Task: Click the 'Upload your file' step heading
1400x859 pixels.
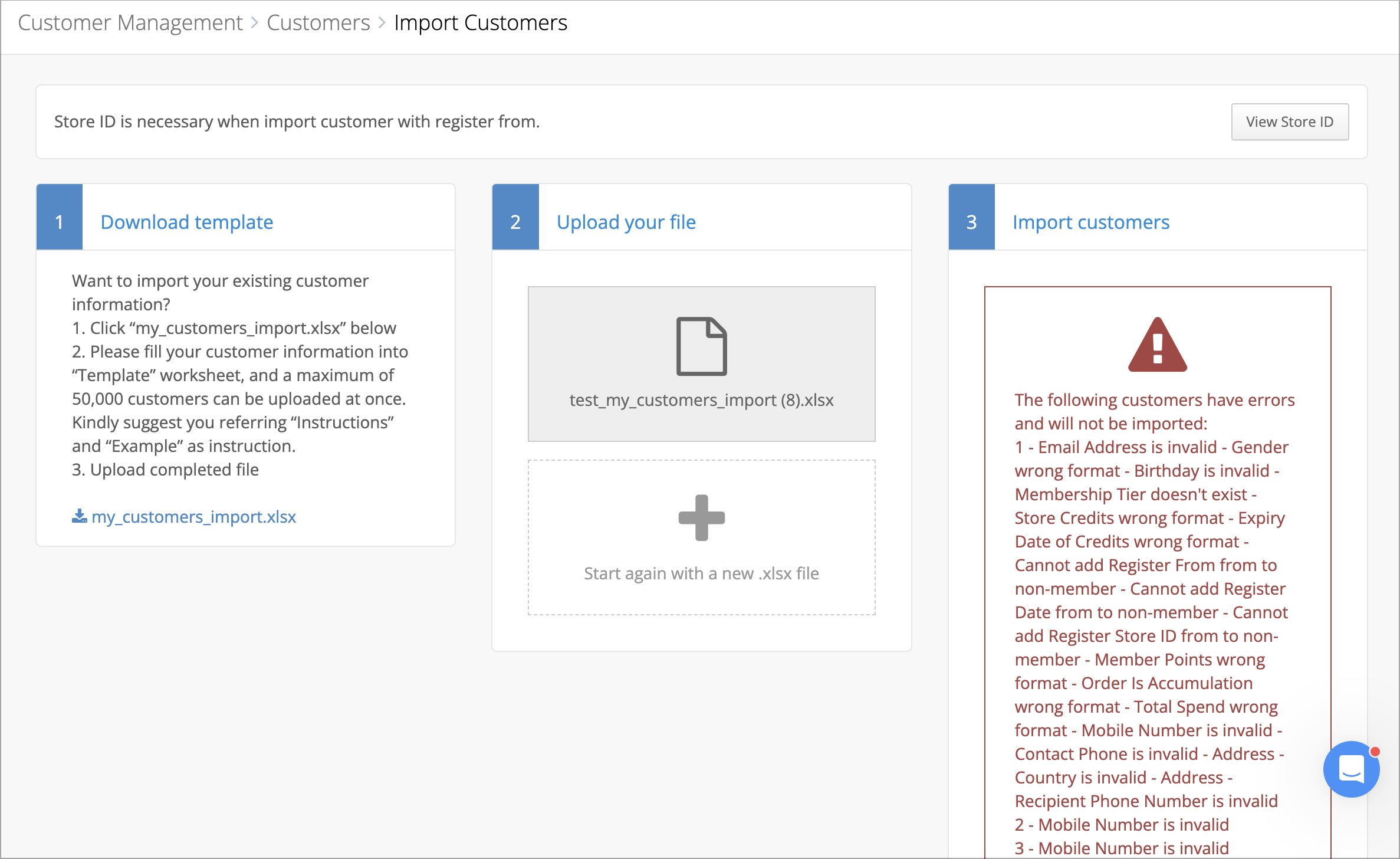Action: tap(626, 222)
